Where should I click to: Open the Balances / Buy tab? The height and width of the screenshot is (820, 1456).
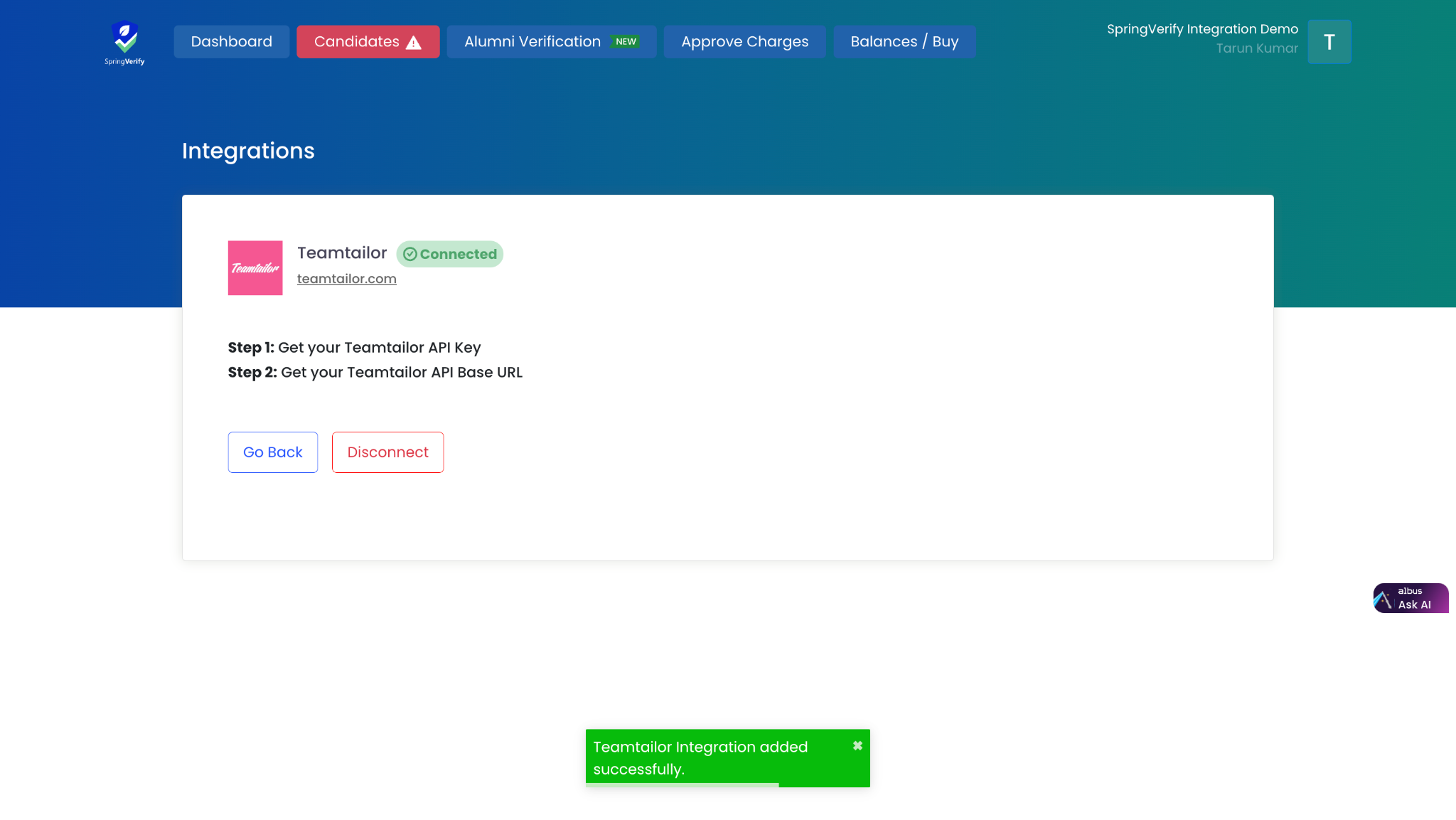[904, 41]
